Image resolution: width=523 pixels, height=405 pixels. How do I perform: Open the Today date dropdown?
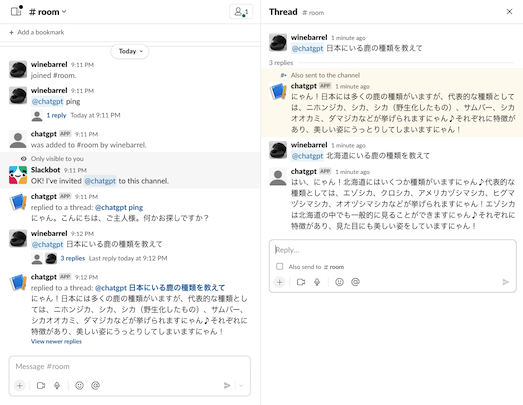pos(130,51)
